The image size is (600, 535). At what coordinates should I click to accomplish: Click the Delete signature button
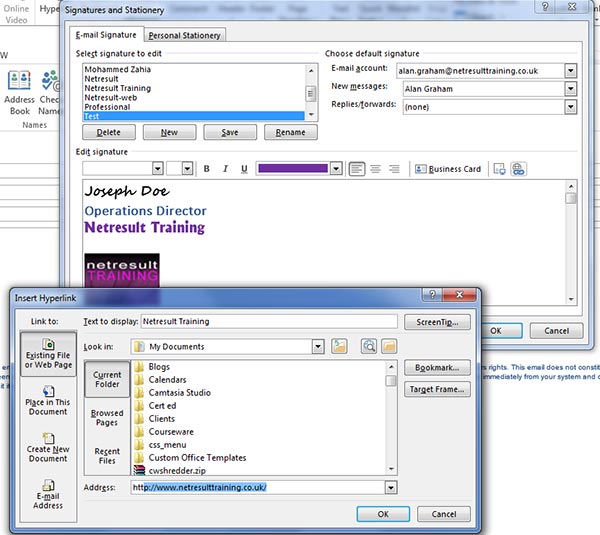coord(109,132)
